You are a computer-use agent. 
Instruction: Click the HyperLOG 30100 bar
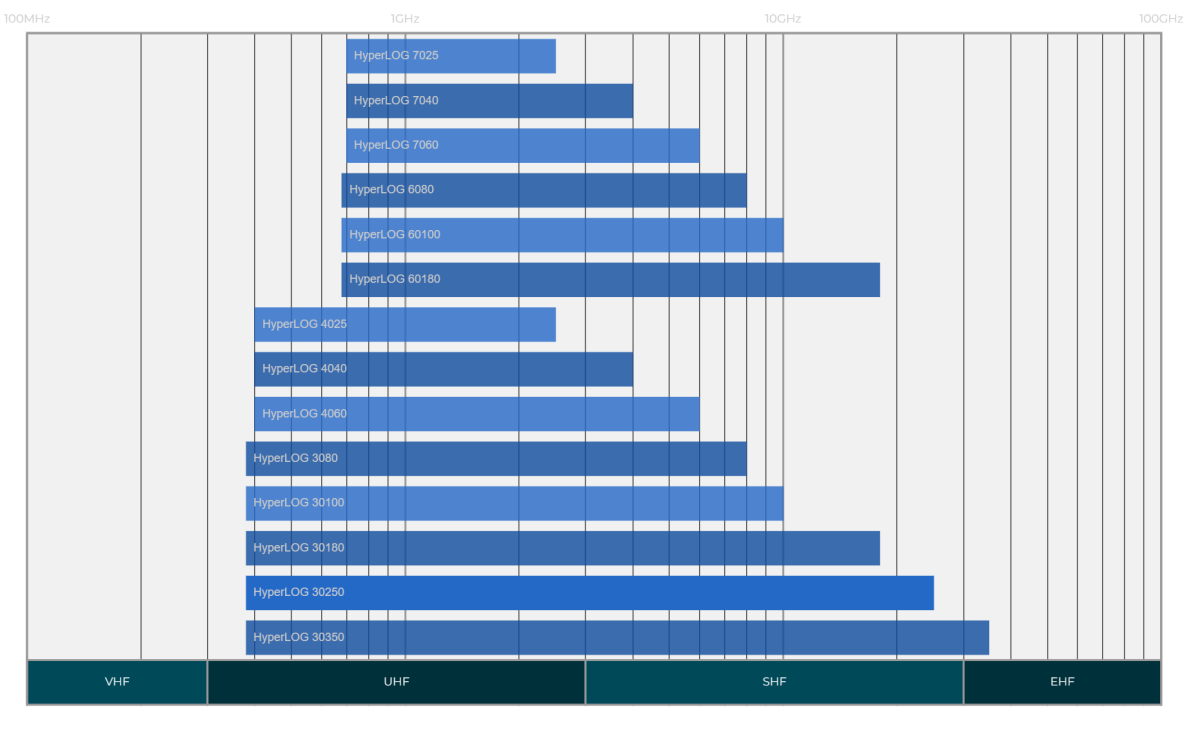click(515, 503)
